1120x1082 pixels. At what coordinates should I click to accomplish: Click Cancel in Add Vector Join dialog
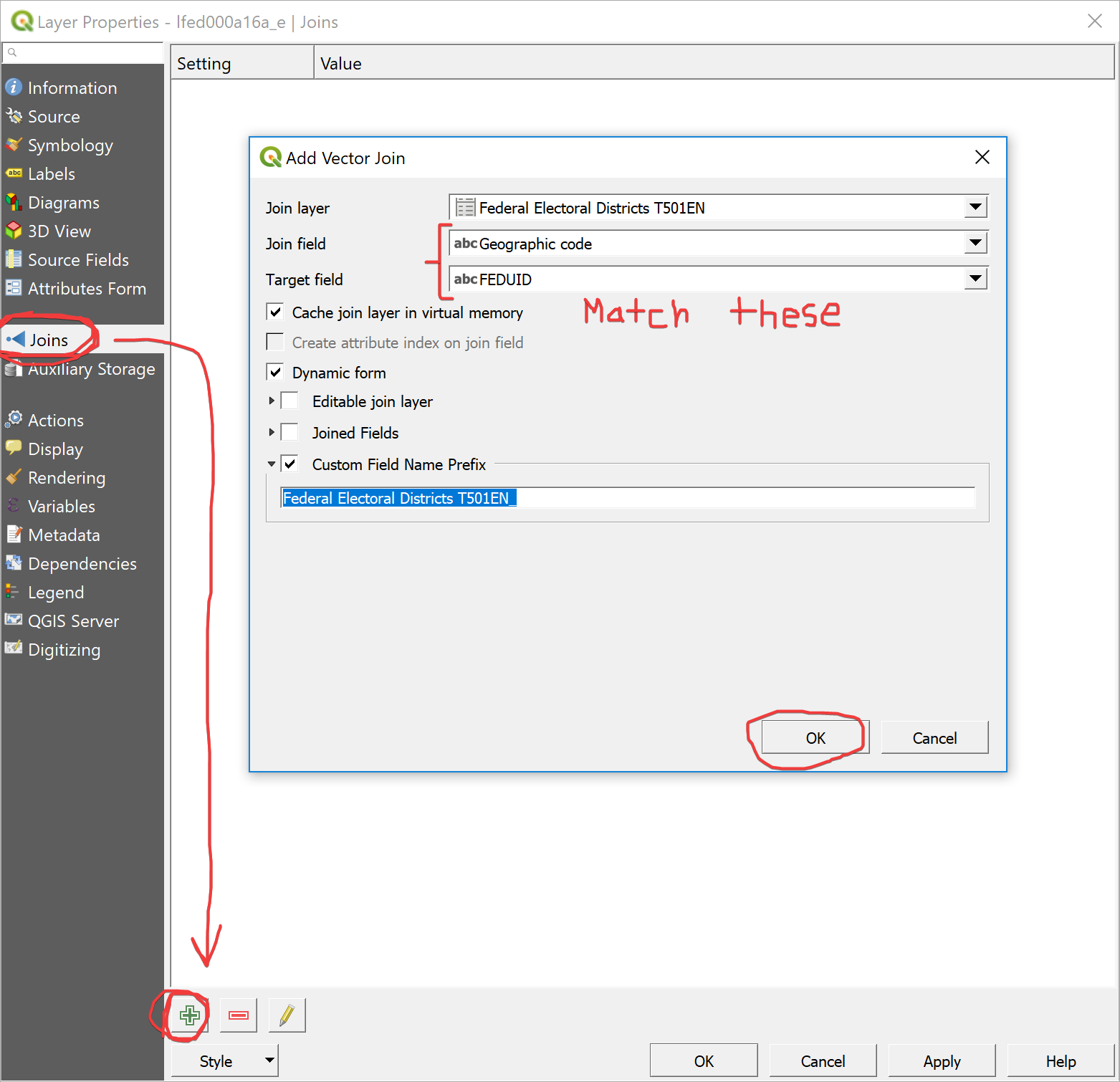(x=934, y=737)
